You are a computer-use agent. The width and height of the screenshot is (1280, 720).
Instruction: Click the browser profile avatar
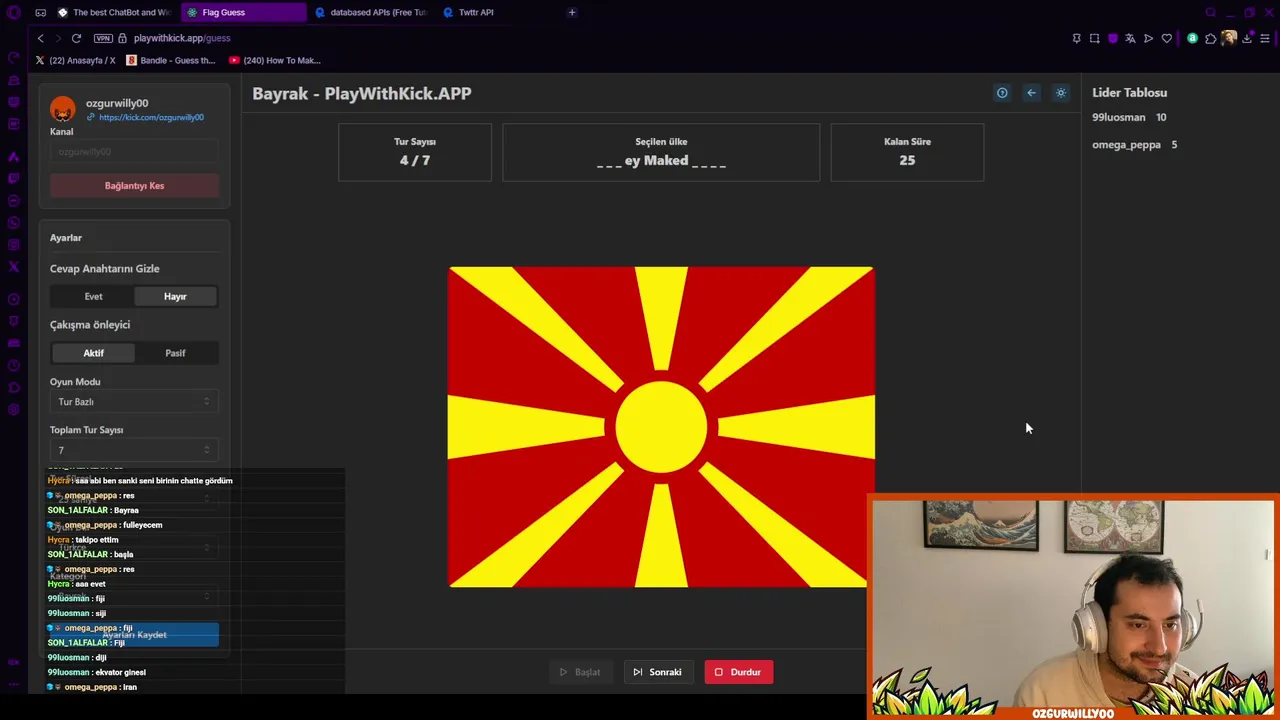(1229, 38)
